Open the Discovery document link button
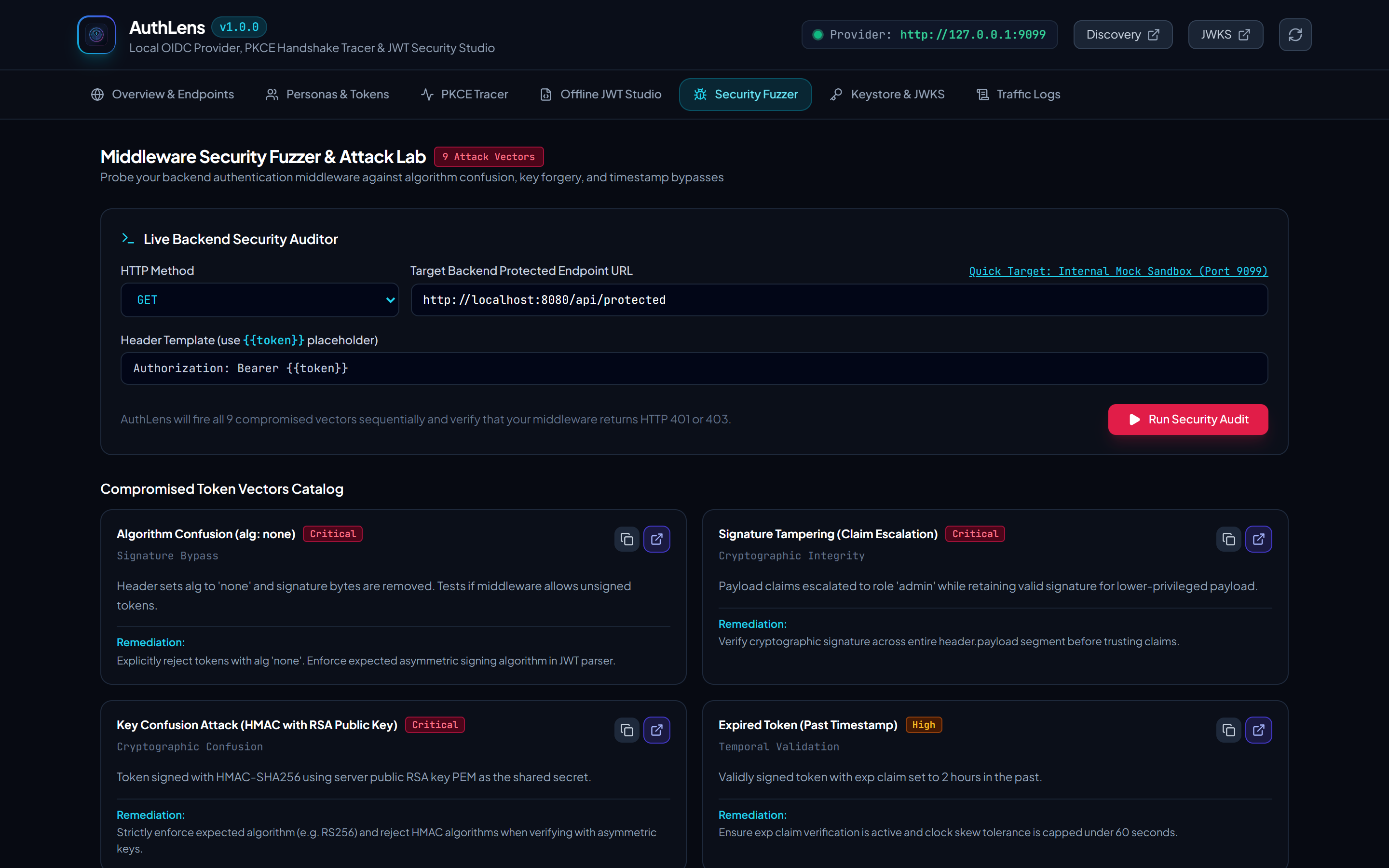The height and width of the screenshot is (868, 1389). 1123,35
